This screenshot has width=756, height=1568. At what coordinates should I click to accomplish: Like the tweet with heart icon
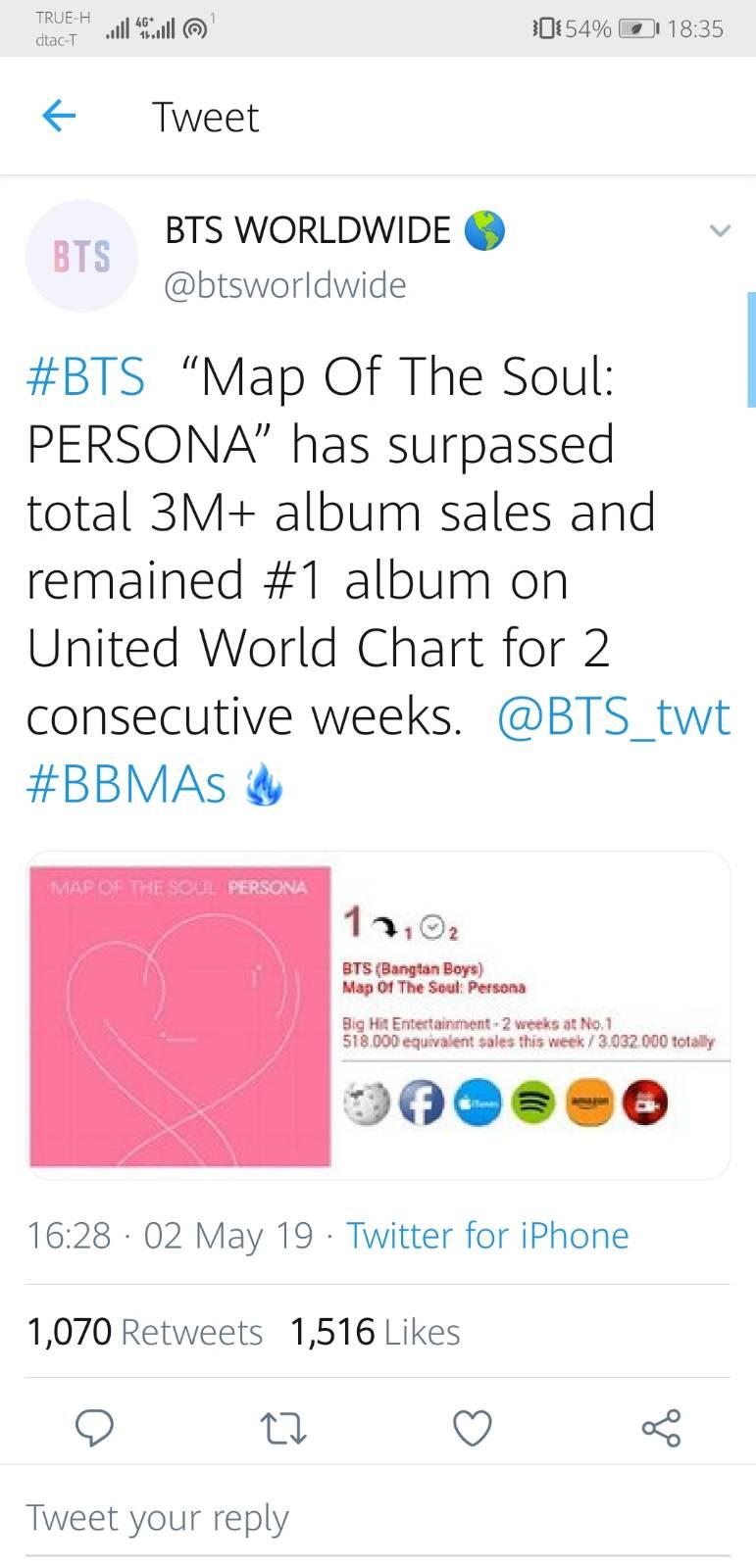coord(472,1428)
